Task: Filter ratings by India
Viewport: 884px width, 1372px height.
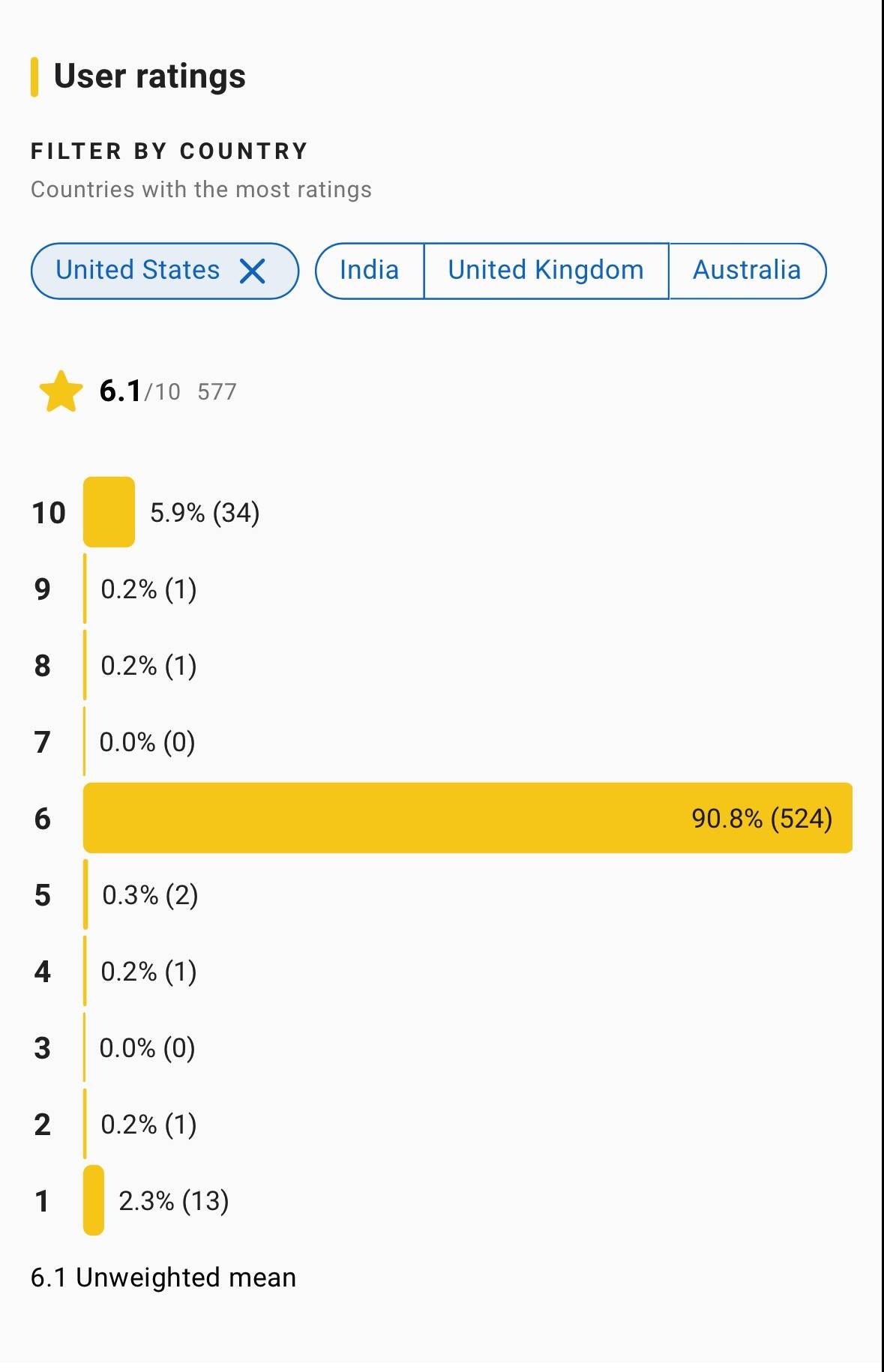Action: point(369,271)
